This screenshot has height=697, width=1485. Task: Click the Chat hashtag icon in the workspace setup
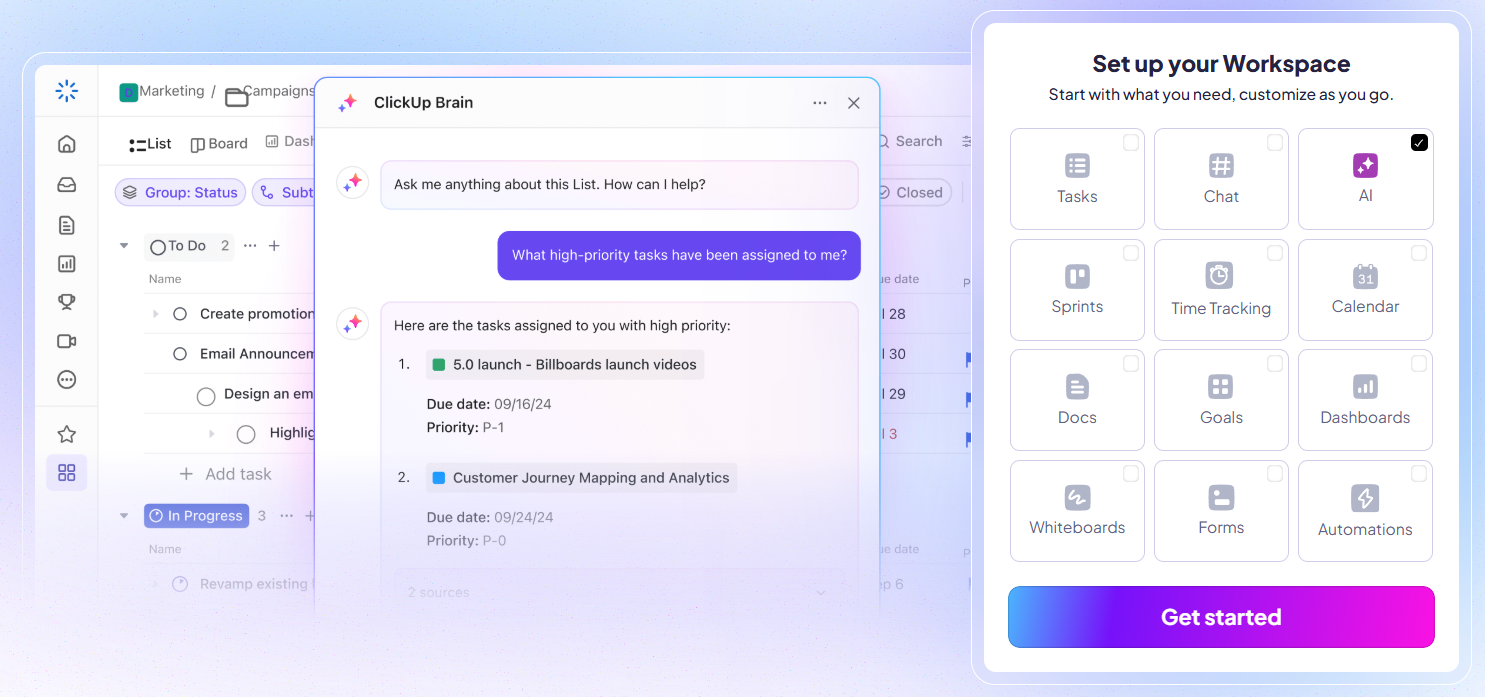(1221, 166)
